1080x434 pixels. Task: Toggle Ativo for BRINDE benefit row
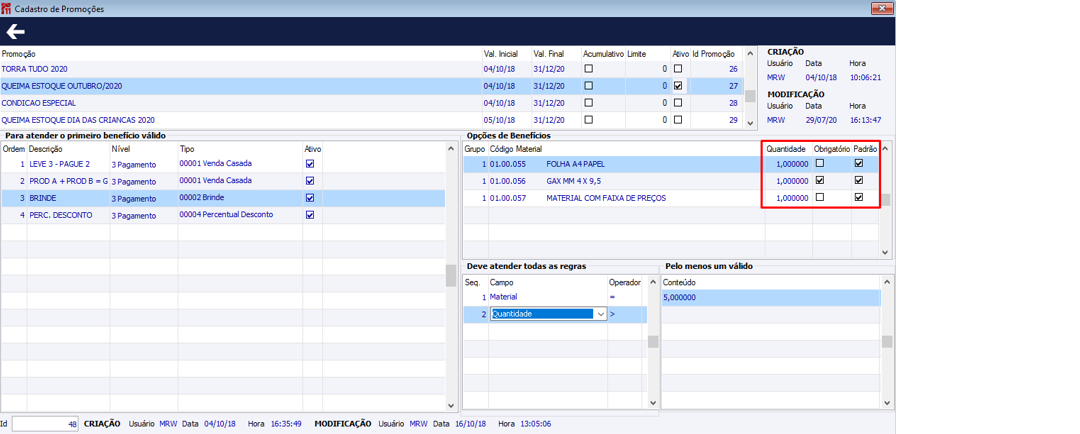pos(310,198)
